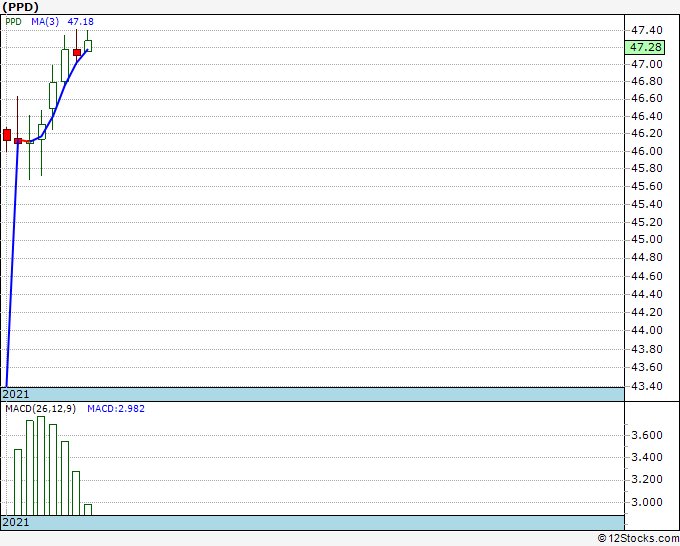680x546 pixels.
Task: Click the moving average value 47.18
Action: [x=80, y=22]
